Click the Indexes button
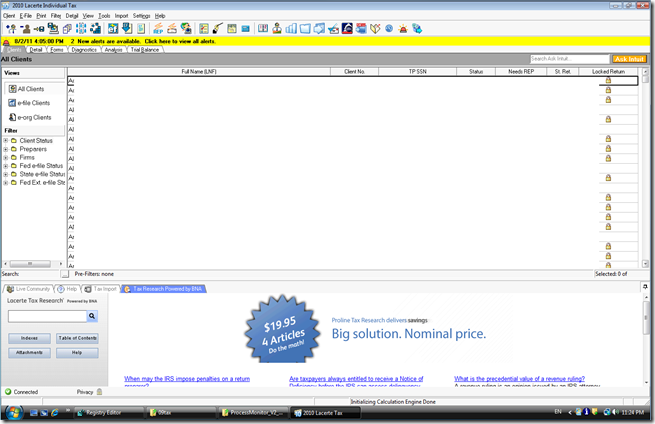 click(29, 338)
